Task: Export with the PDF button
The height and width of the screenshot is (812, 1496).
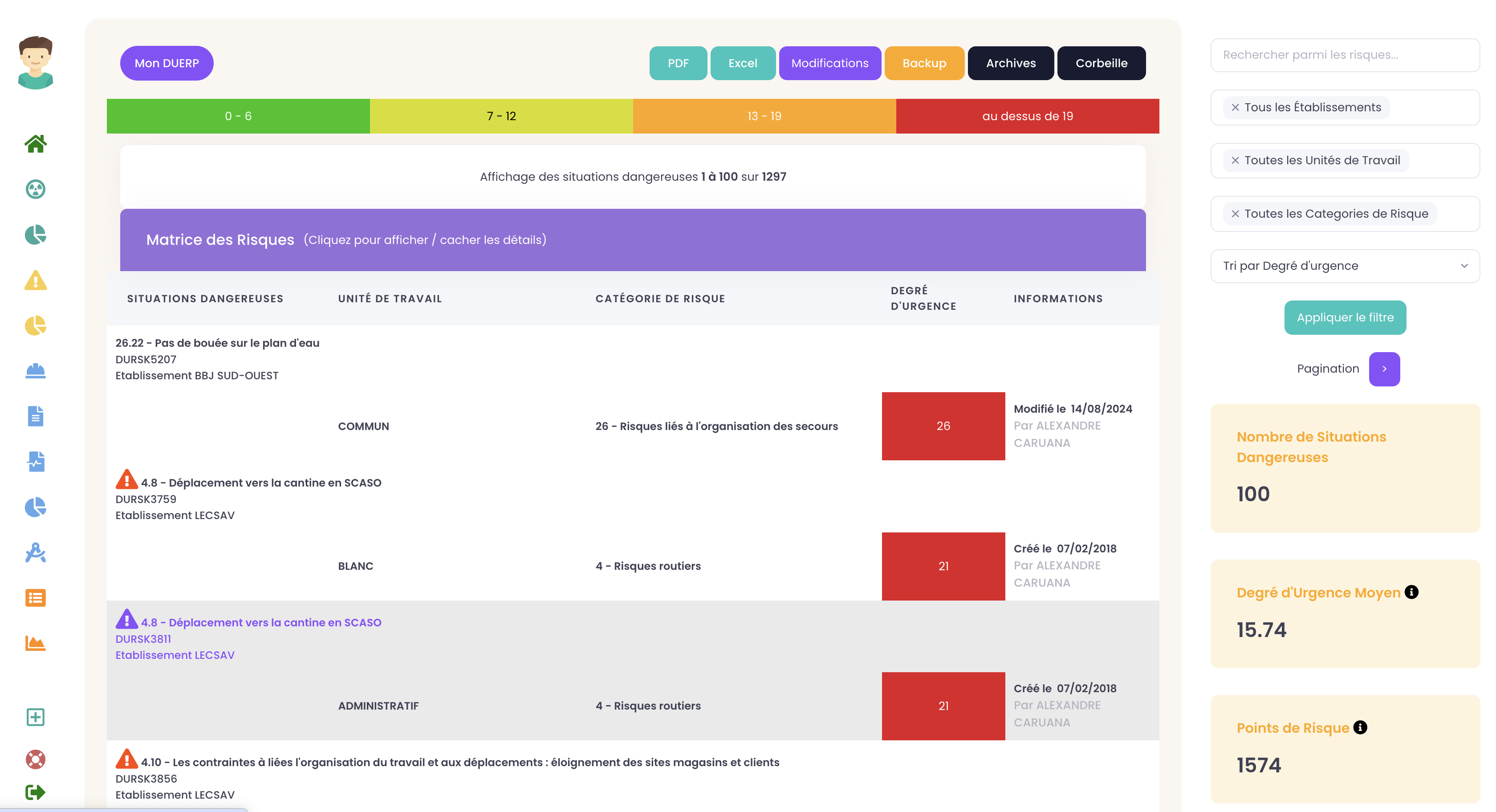Action: (678, 63)
